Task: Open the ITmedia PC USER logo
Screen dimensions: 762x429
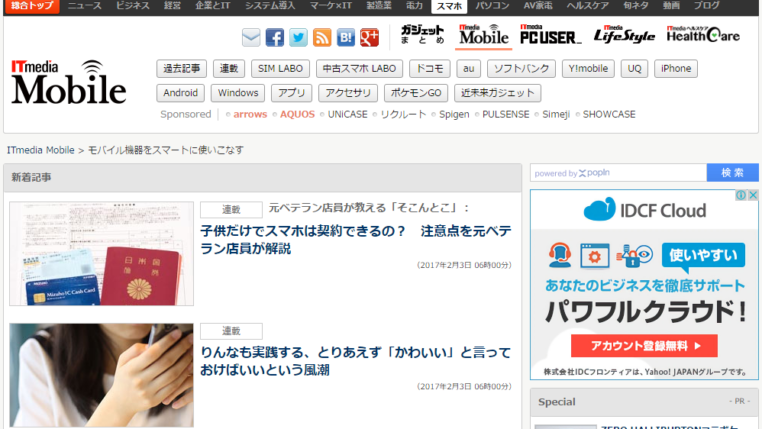Action: pos(550,35)
